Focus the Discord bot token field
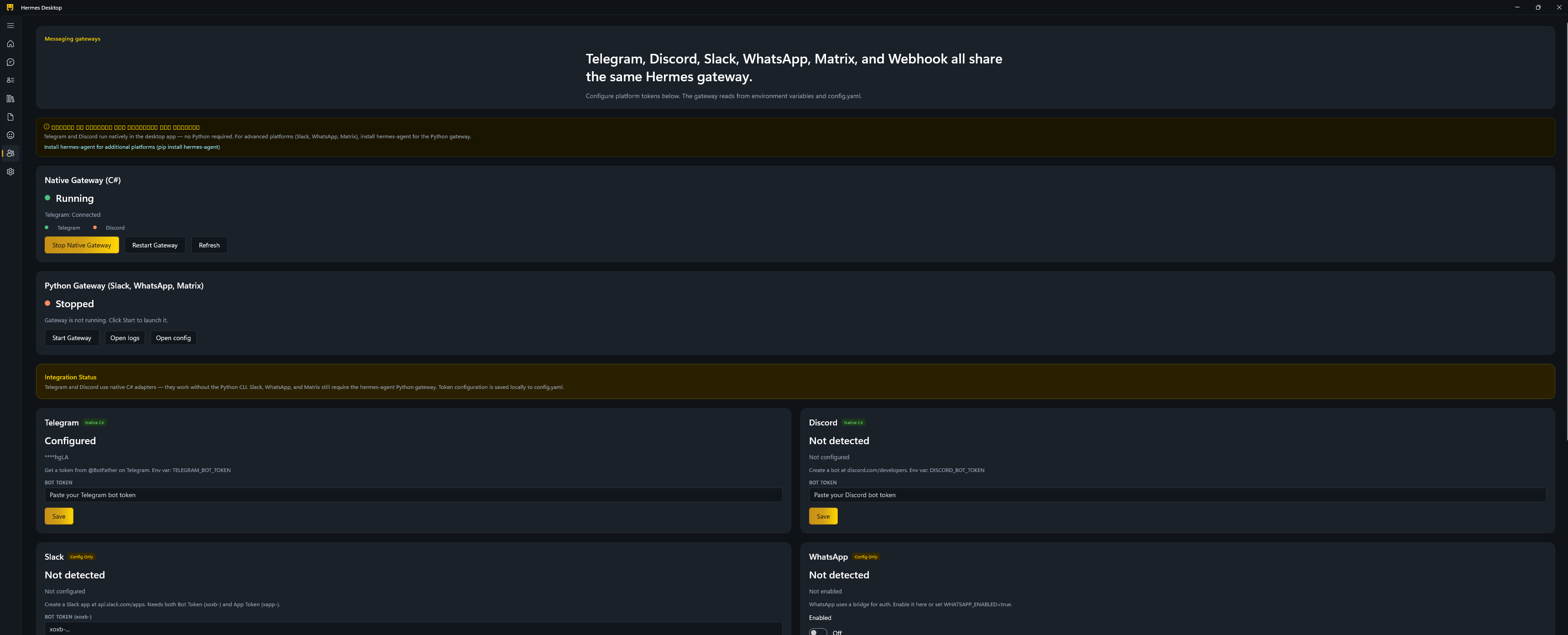This screenshot has height=635, width=1568. (1177, 495)
